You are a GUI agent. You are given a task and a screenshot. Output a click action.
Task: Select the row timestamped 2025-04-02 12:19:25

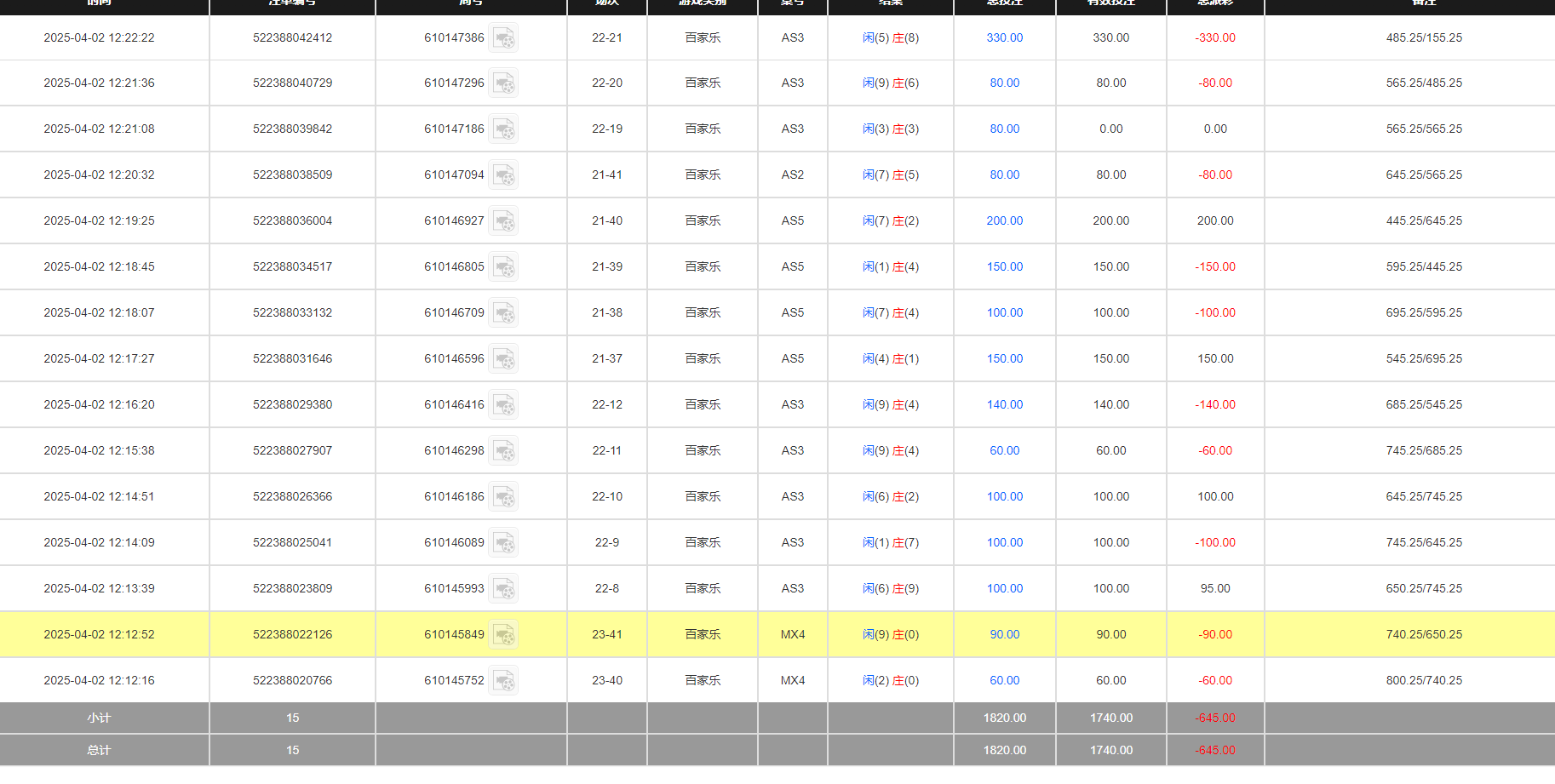coord(99,221)
